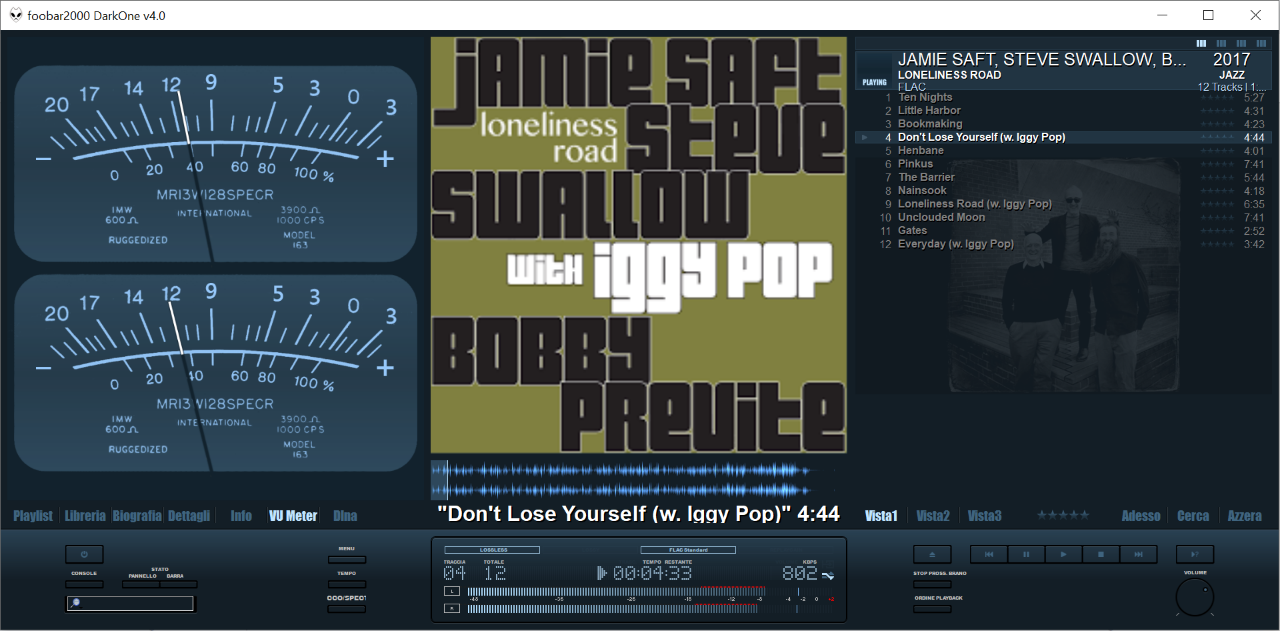The height and width of the screenshot is (631, 1280).
Task: Select the Vista3 view
Action: click(985, 516)
